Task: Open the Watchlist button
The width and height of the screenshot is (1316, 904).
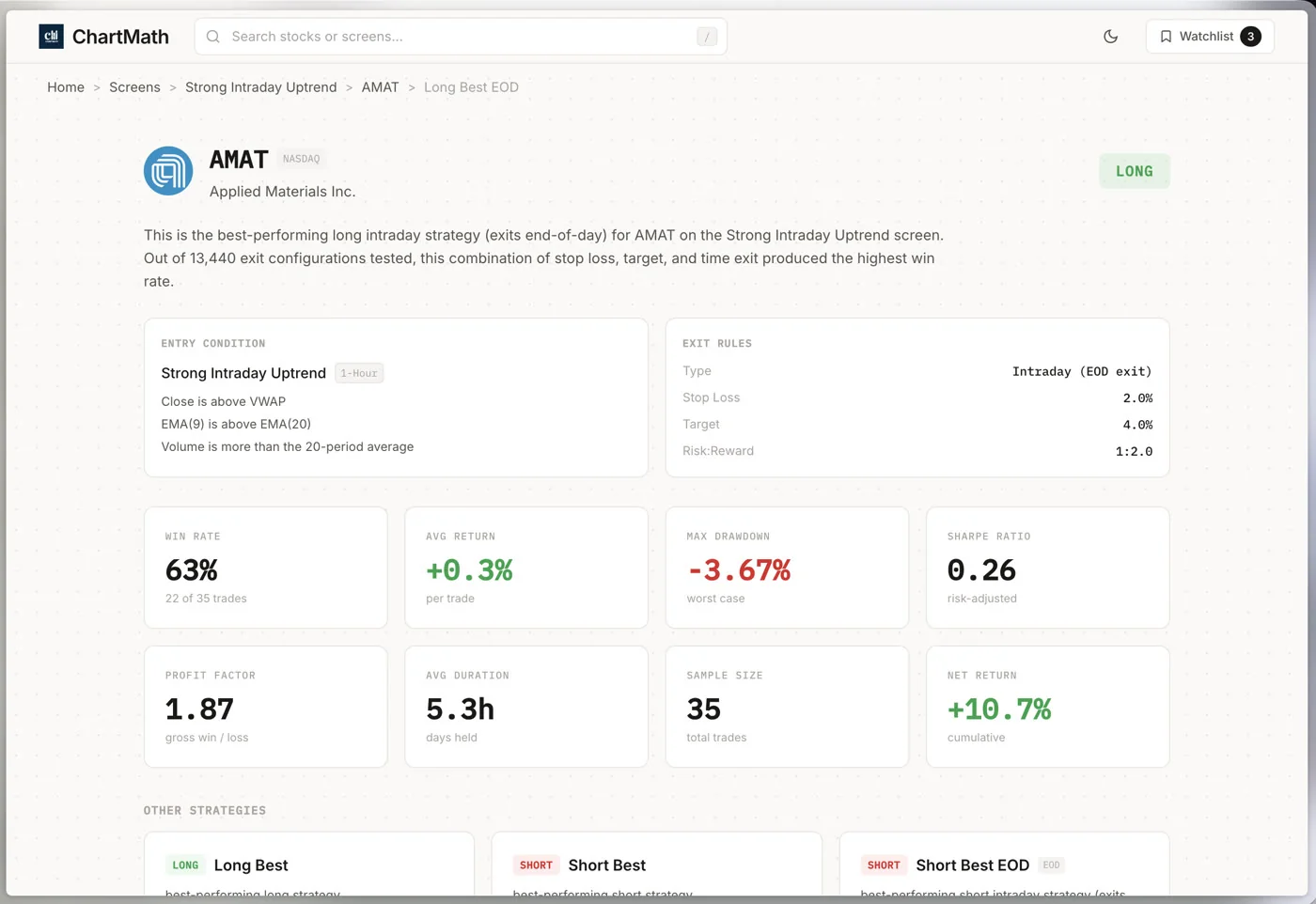Action: (1210, 37)
